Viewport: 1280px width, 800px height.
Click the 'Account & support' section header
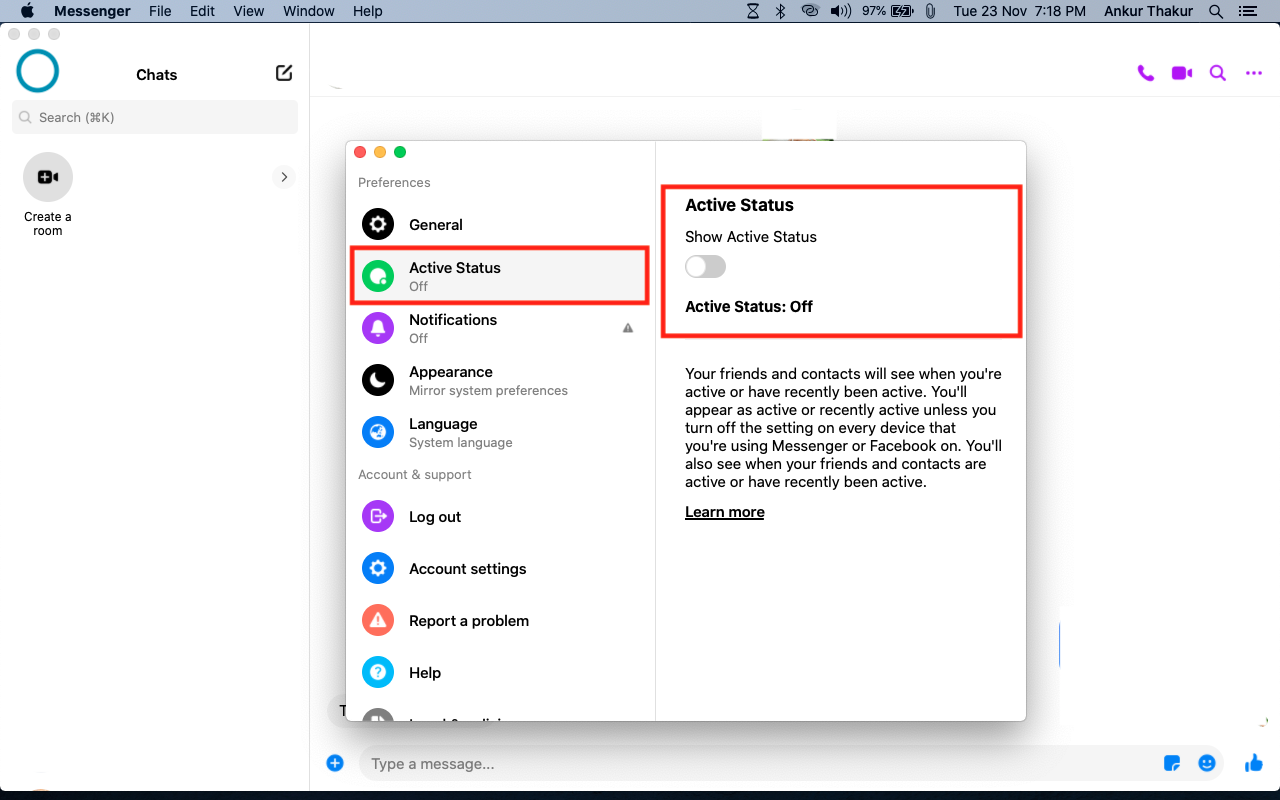tap(415, 474)
